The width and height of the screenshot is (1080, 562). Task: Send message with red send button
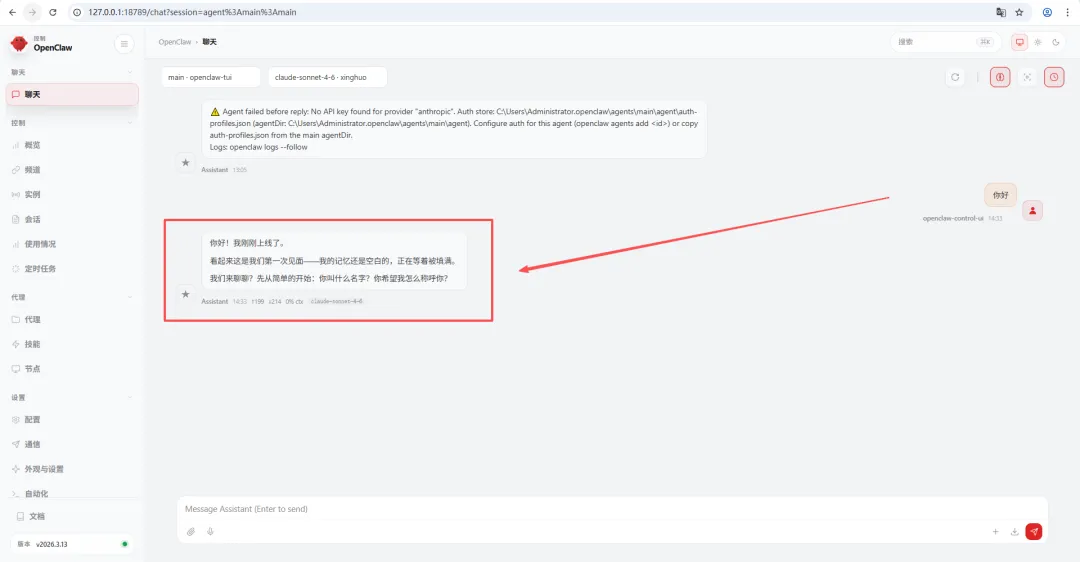tap(1034, 532)
